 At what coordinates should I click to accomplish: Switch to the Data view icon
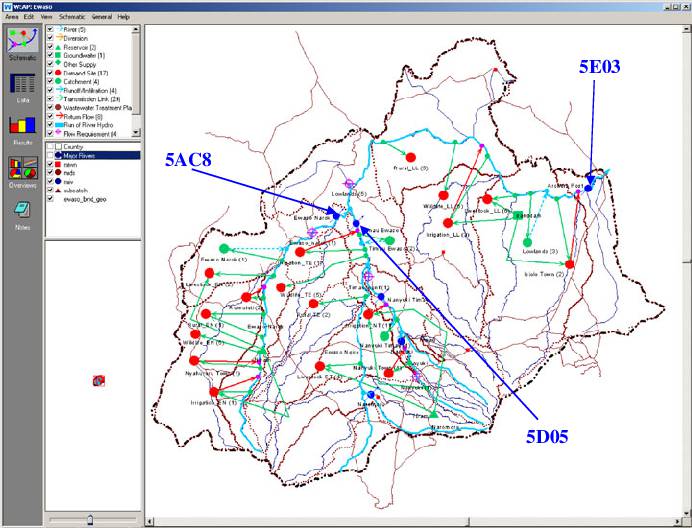[22, 88]
